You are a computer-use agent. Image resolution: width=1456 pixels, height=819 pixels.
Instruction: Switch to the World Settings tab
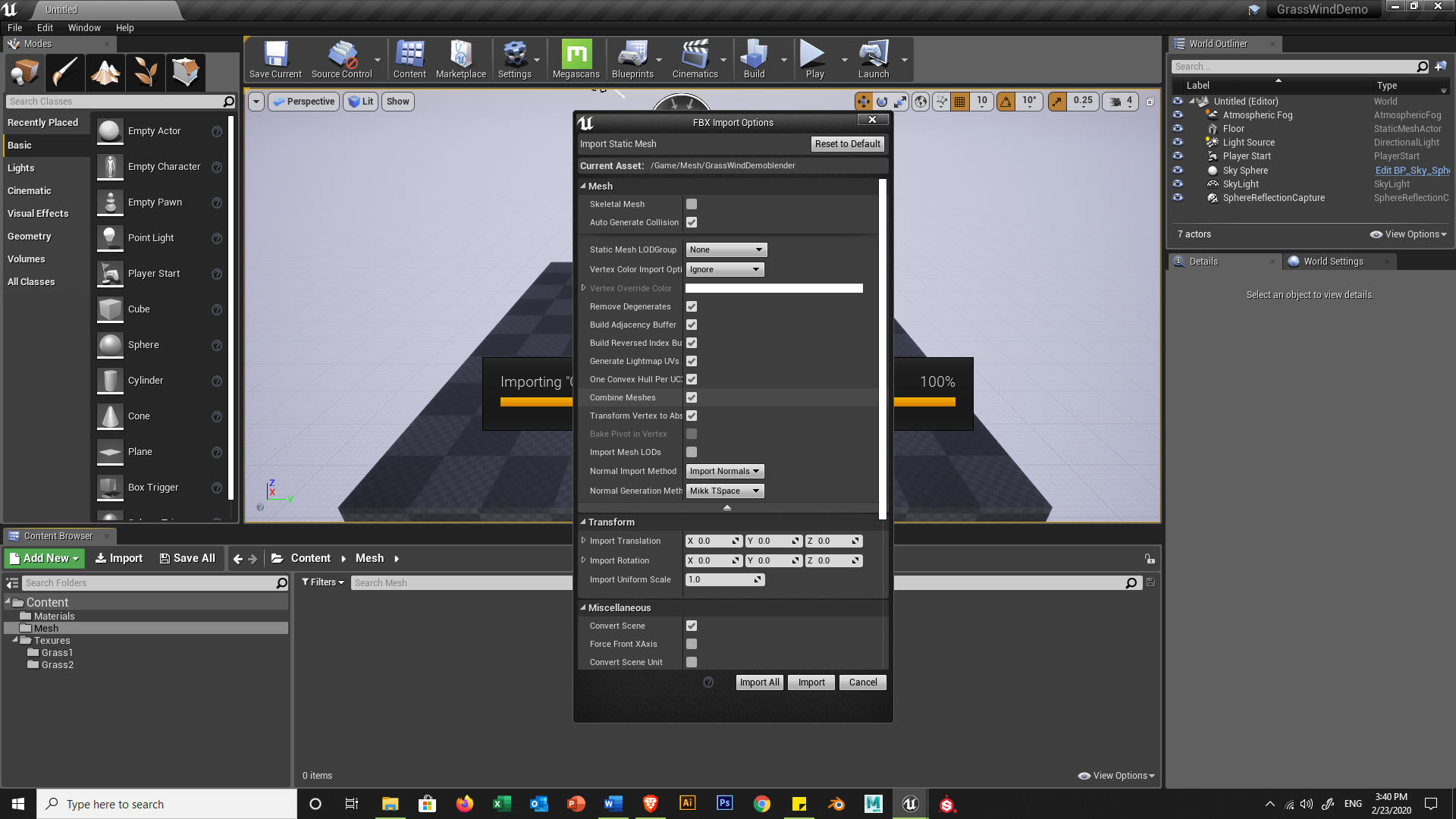1332,262
